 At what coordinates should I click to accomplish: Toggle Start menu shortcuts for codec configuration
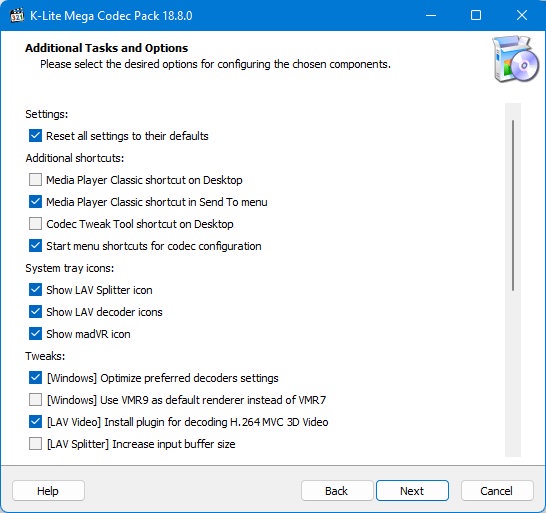(35, 246)
